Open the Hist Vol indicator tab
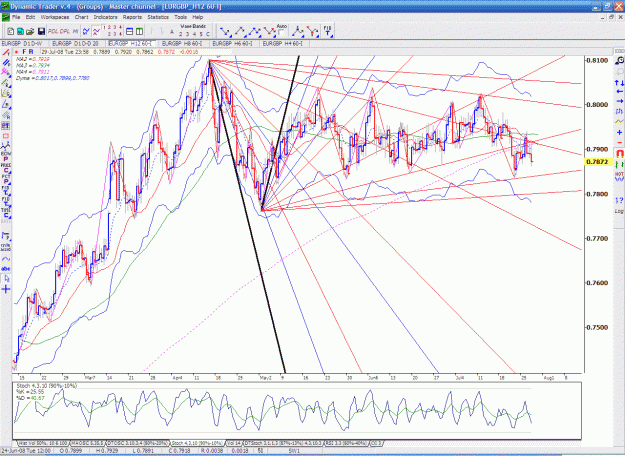The height and width of the screenshot is (456, 625). [43, 443]
